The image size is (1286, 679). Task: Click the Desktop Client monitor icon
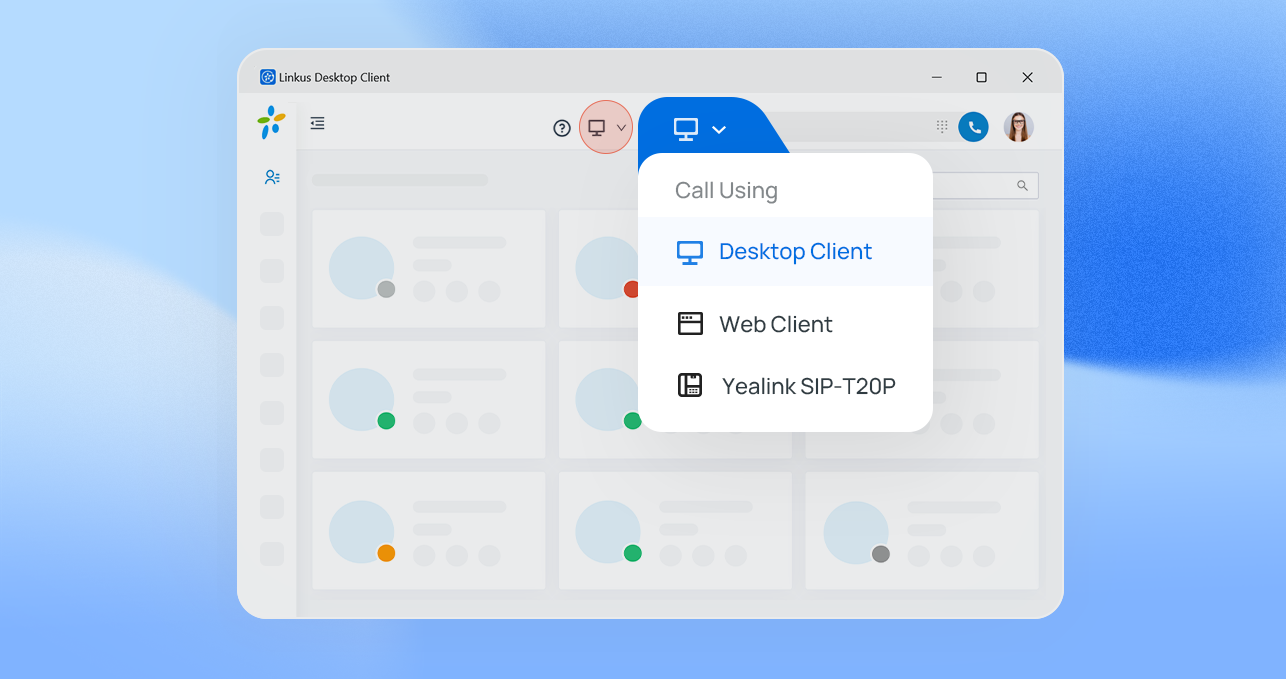coord(690,252)
